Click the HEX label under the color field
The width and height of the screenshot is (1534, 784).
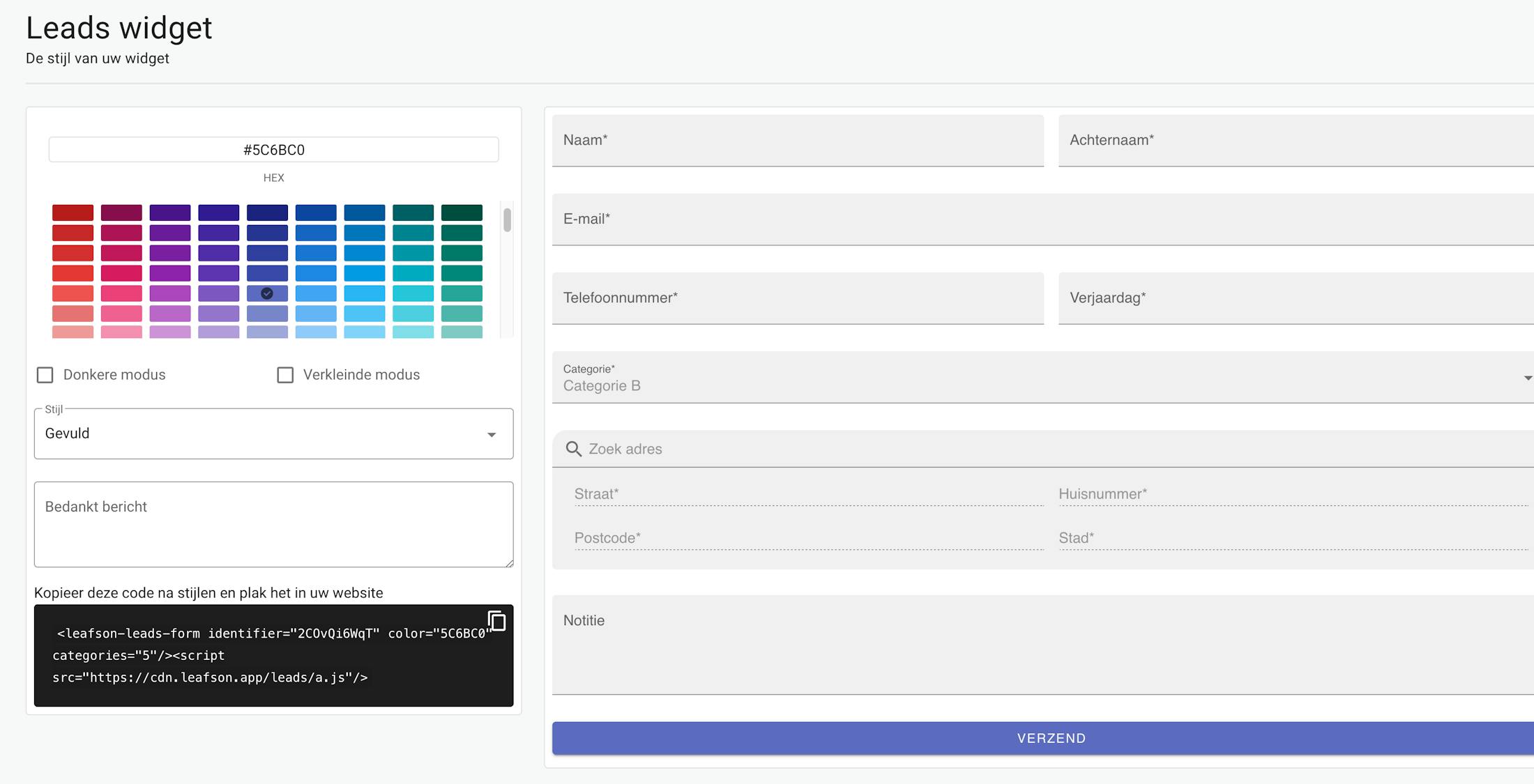click(x=273, y=178)
